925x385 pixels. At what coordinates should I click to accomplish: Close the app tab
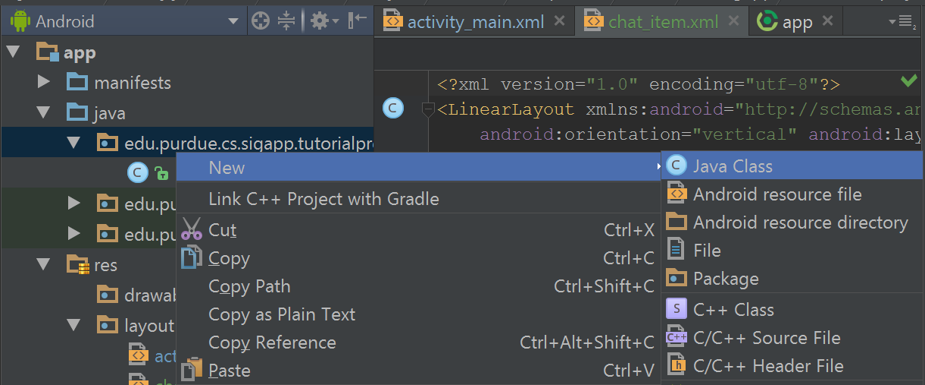828,21
